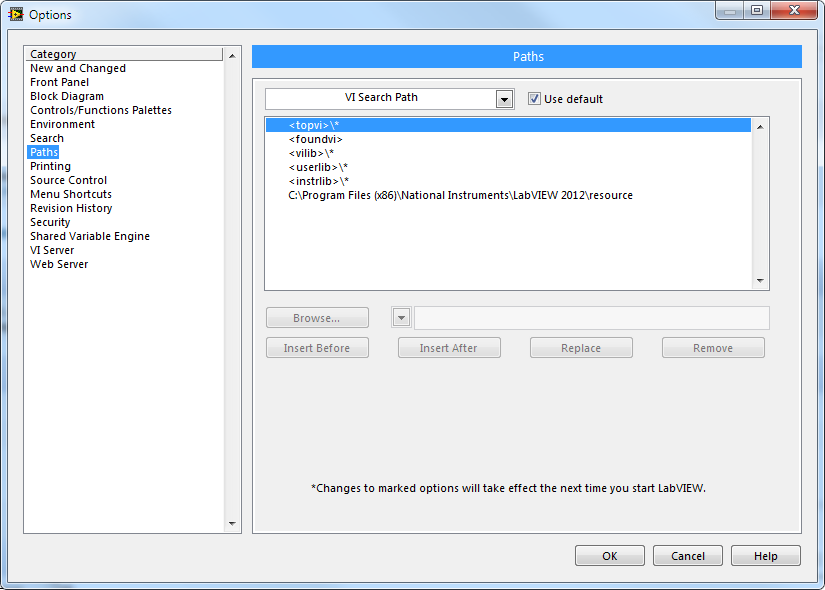Close the Options dialog window
The height and width of the screenshot is (590, 825).
[794, 10]
